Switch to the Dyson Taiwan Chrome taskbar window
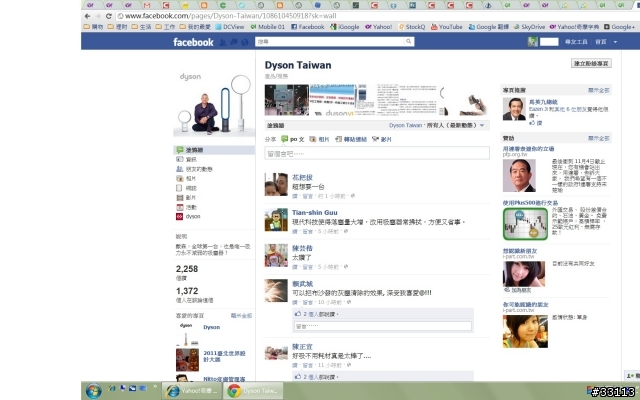This screenshot has height=400, width=640. coord(253,391)
